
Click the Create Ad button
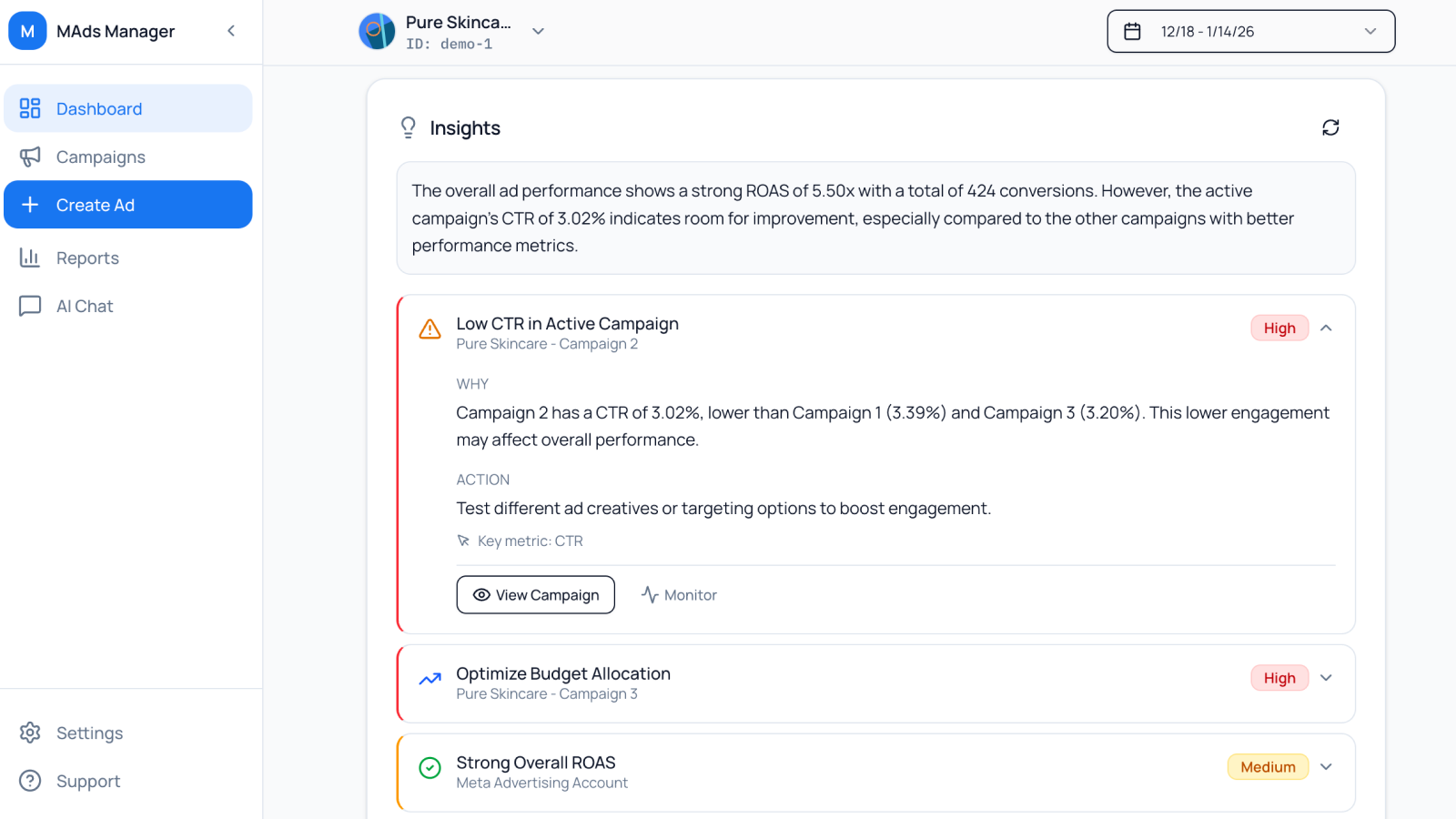pos(128,205)
